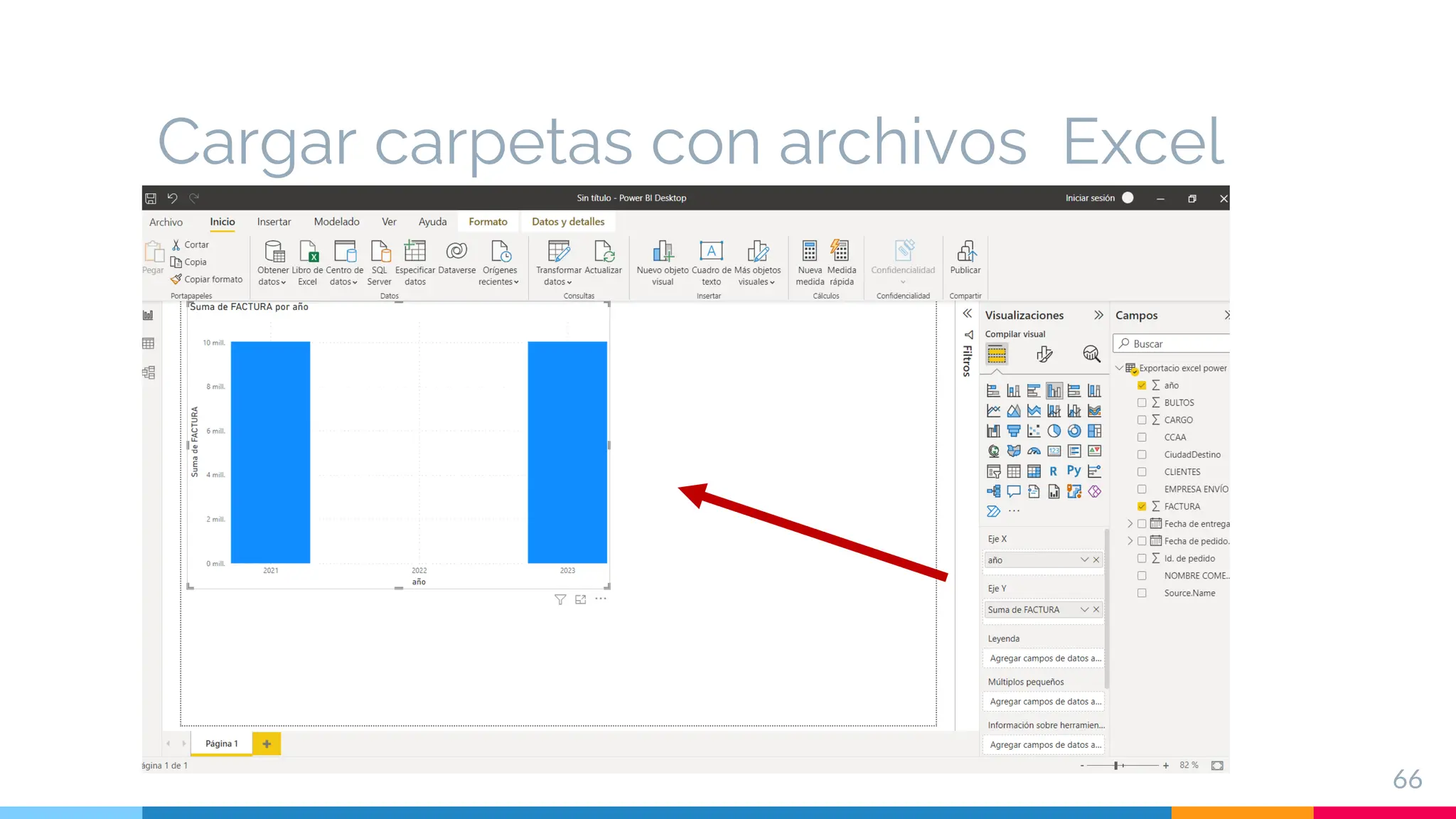Open the analytics magnifier tab
The height and width of the screenshot is (819, 1456).
[1091, 354]
